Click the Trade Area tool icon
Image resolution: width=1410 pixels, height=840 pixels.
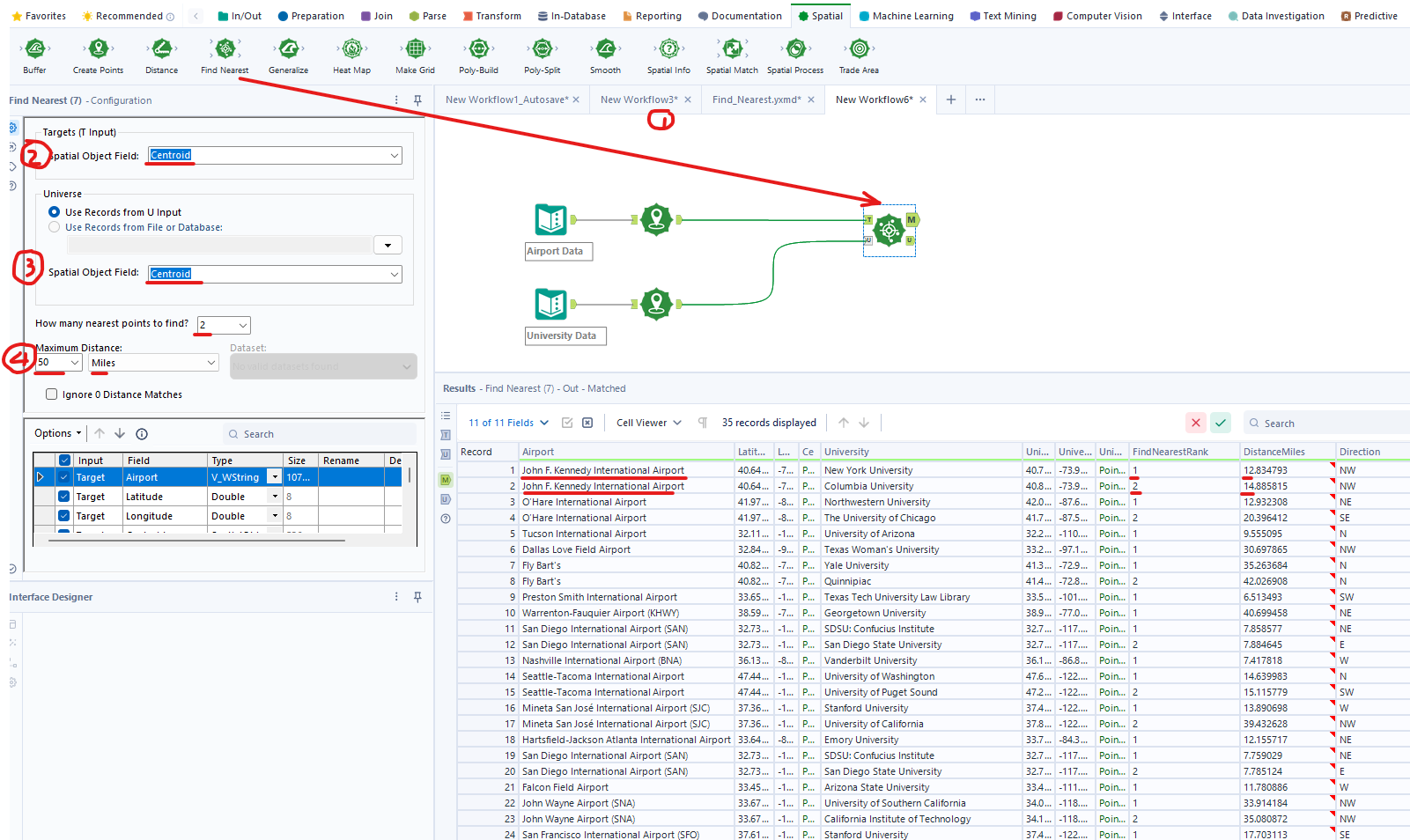859,49
